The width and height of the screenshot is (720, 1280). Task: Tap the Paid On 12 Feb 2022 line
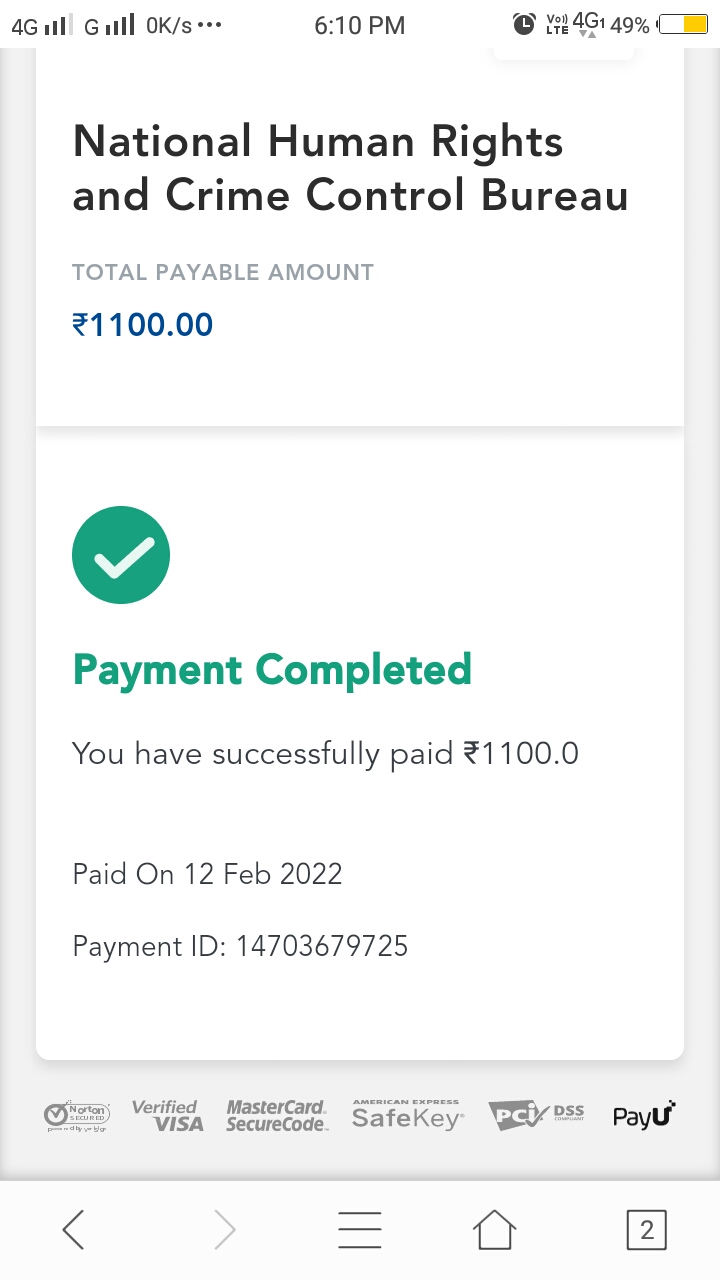(208, 874)
